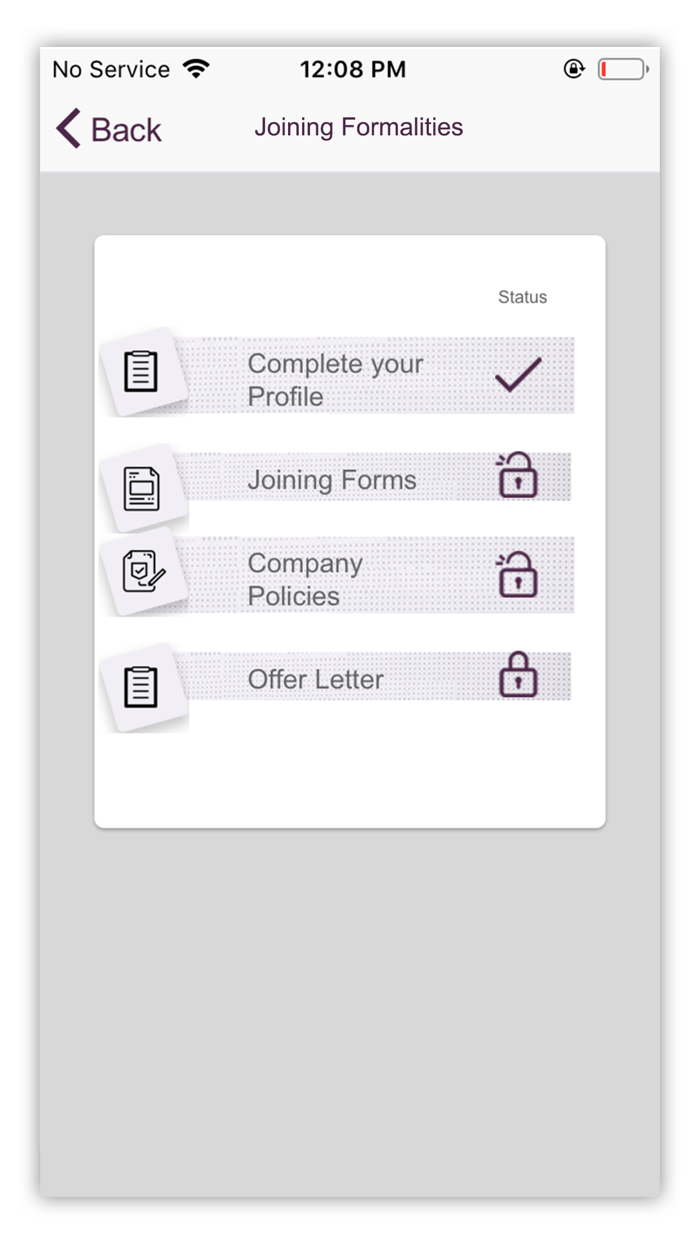700x1244 pixels.
Task: Tap the Status column header
Action: [x=523, y=297]
